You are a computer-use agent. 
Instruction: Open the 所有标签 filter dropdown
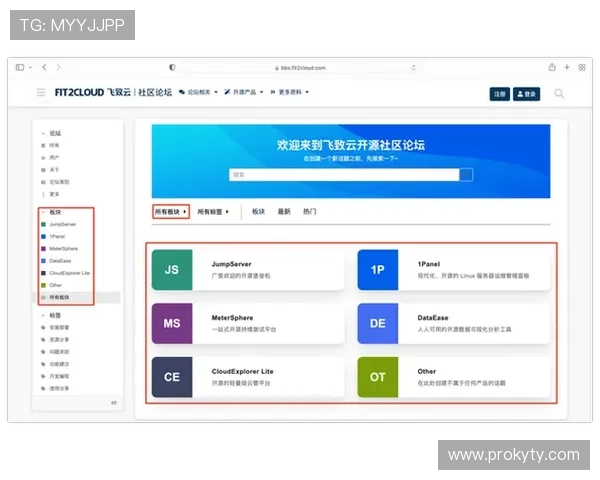213,212
